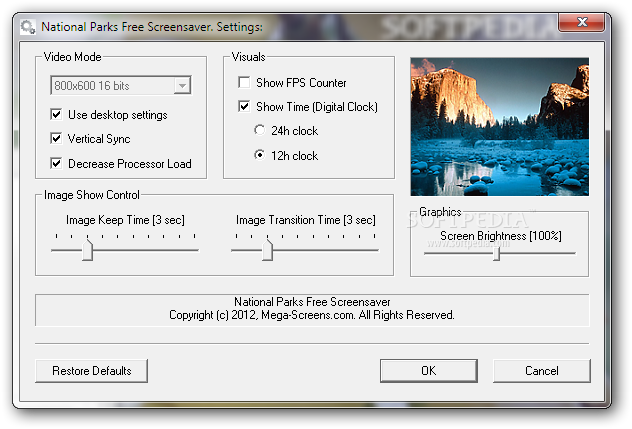Click the Screen Brightness [100%] label
This screenshot has height=429, width=632.
pos(501,236)
